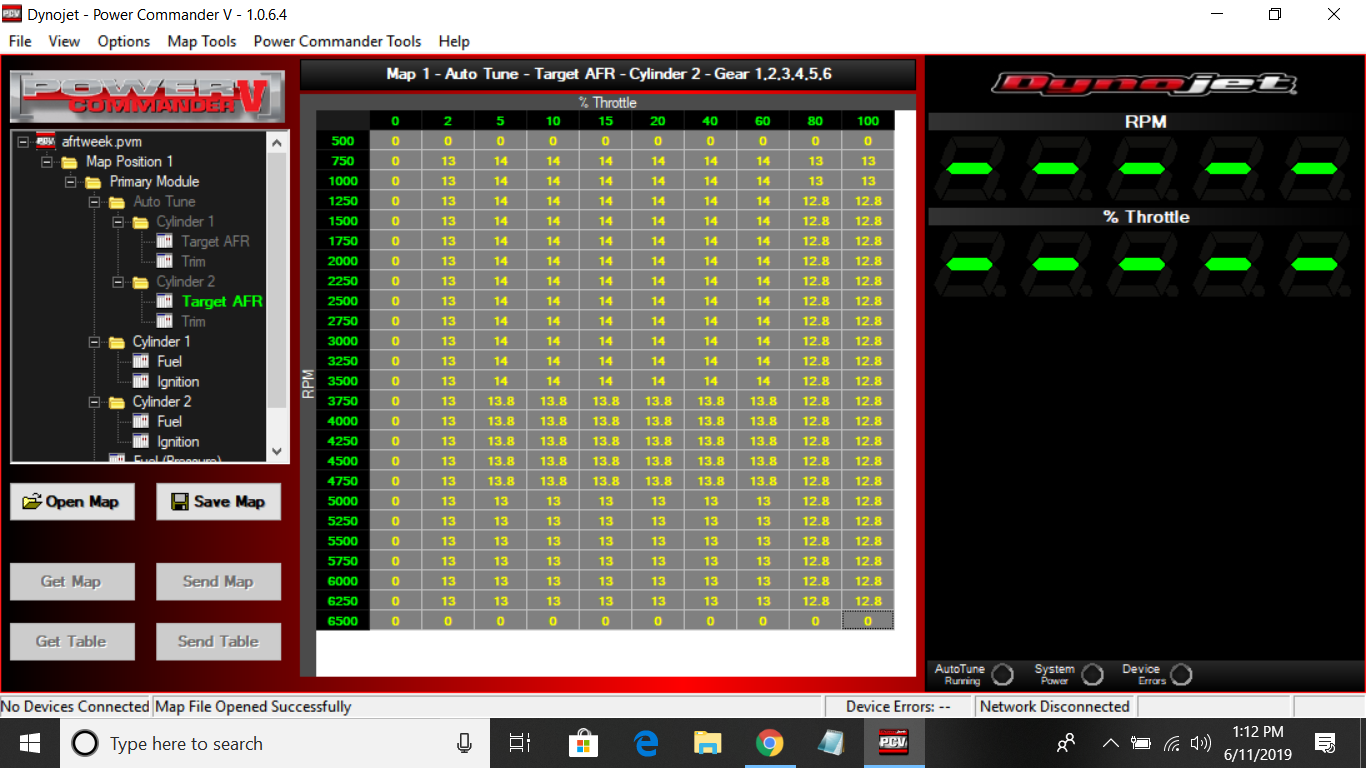Collapse the Primary Module tree node

tap(71, 181)
